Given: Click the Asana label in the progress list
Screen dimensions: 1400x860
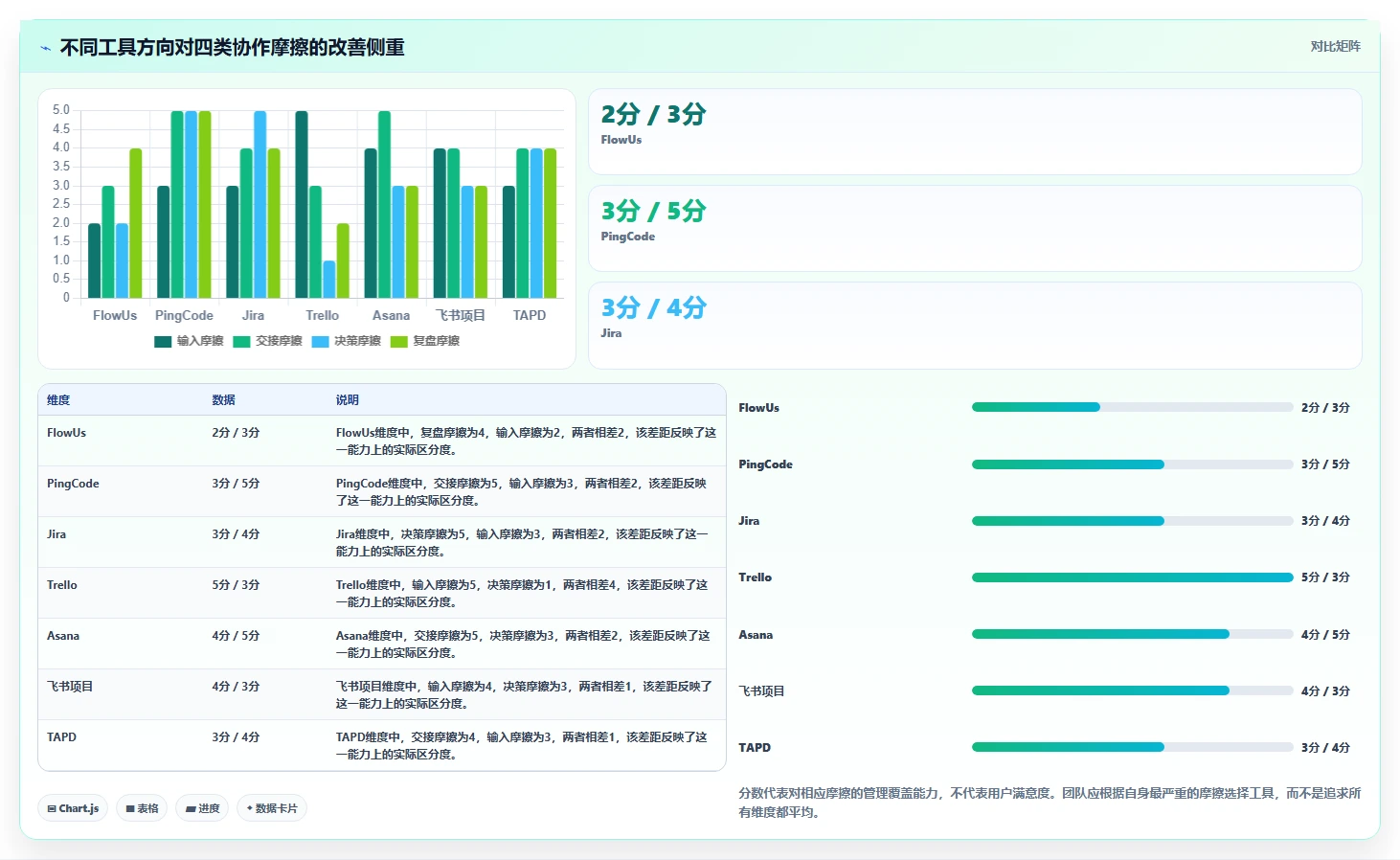Looking at the screenshot, I should [x=756, y=635].
